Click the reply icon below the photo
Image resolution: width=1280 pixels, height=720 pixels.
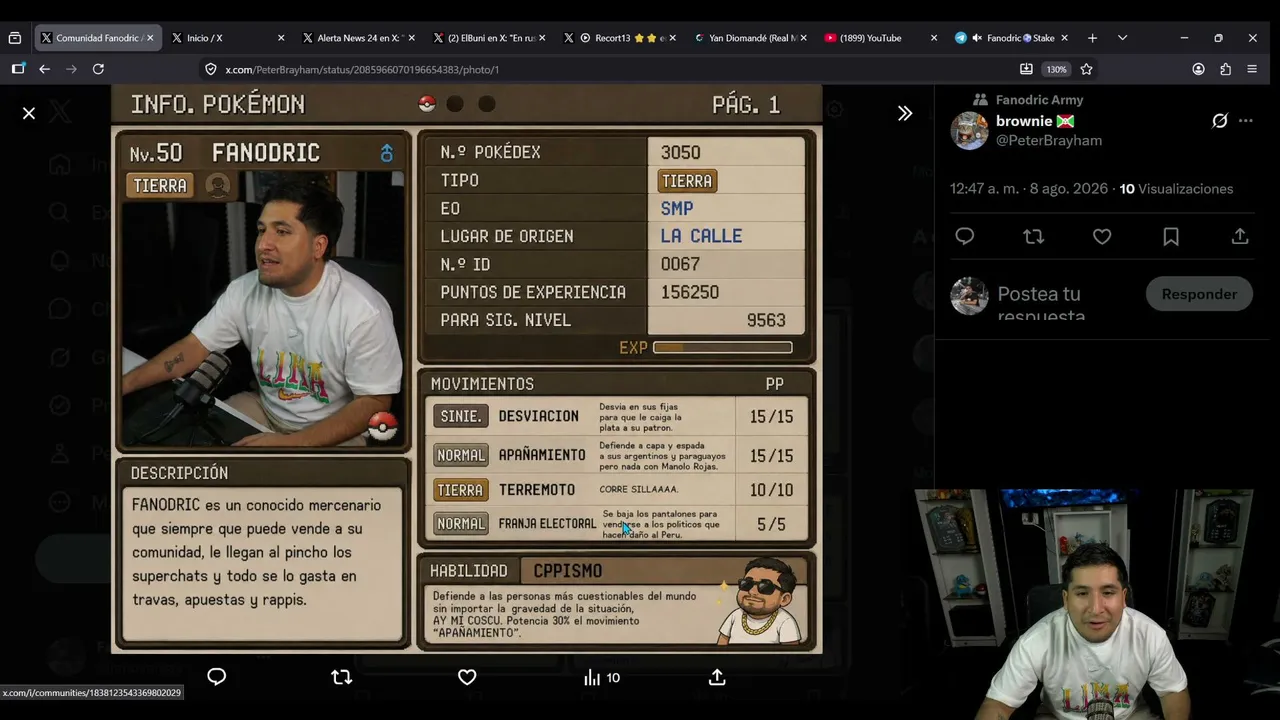217,677
